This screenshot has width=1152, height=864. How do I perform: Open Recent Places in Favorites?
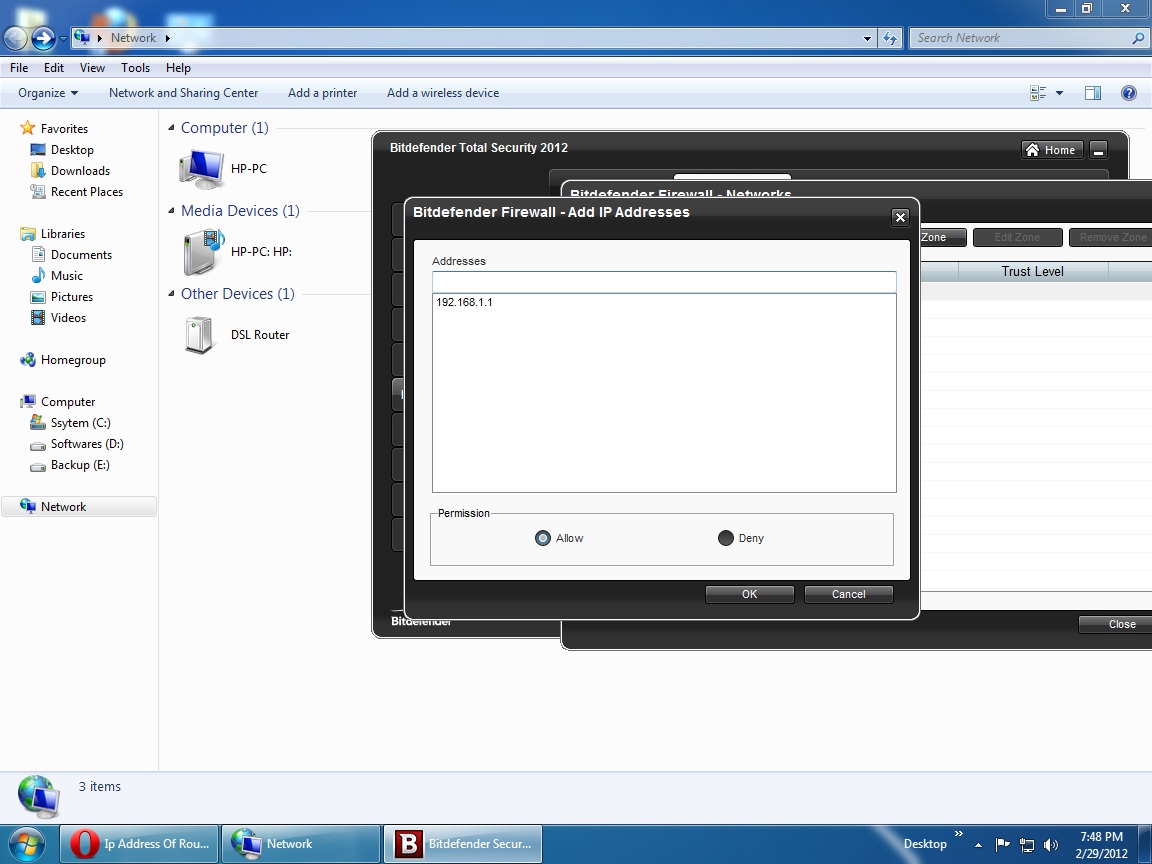tap(87, 192)
